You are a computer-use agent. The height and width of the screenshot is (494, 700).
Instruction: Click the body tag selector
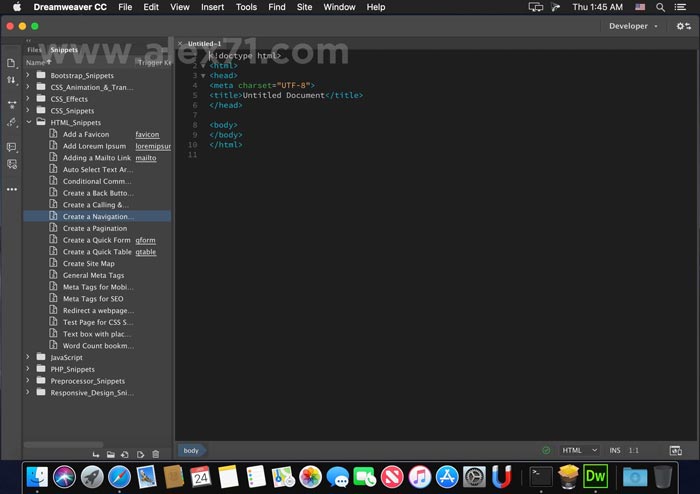point(191,450)
